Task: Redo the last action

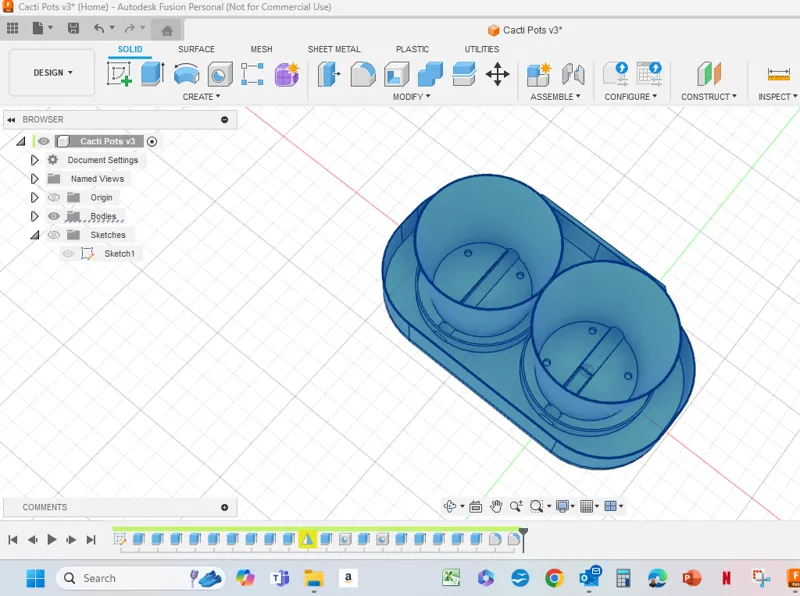Action: point(130,28)
